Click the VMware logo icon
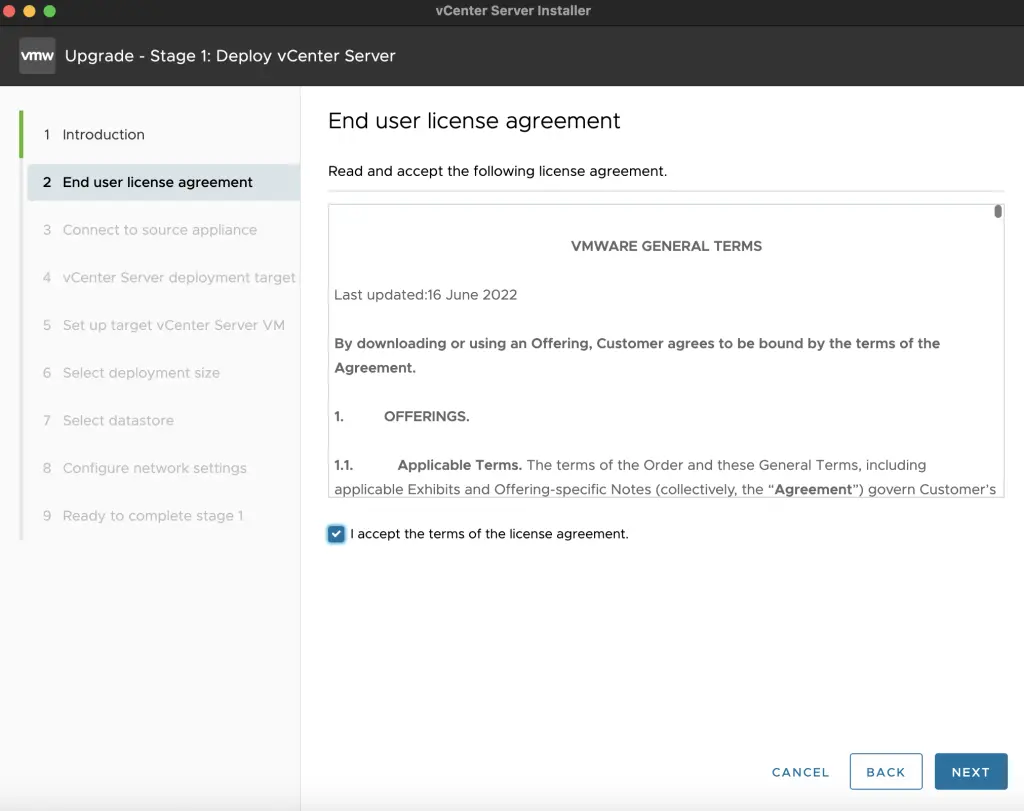Image resolution: width=1024 pixels, height=811 pixels. click(x=36, y=56)
